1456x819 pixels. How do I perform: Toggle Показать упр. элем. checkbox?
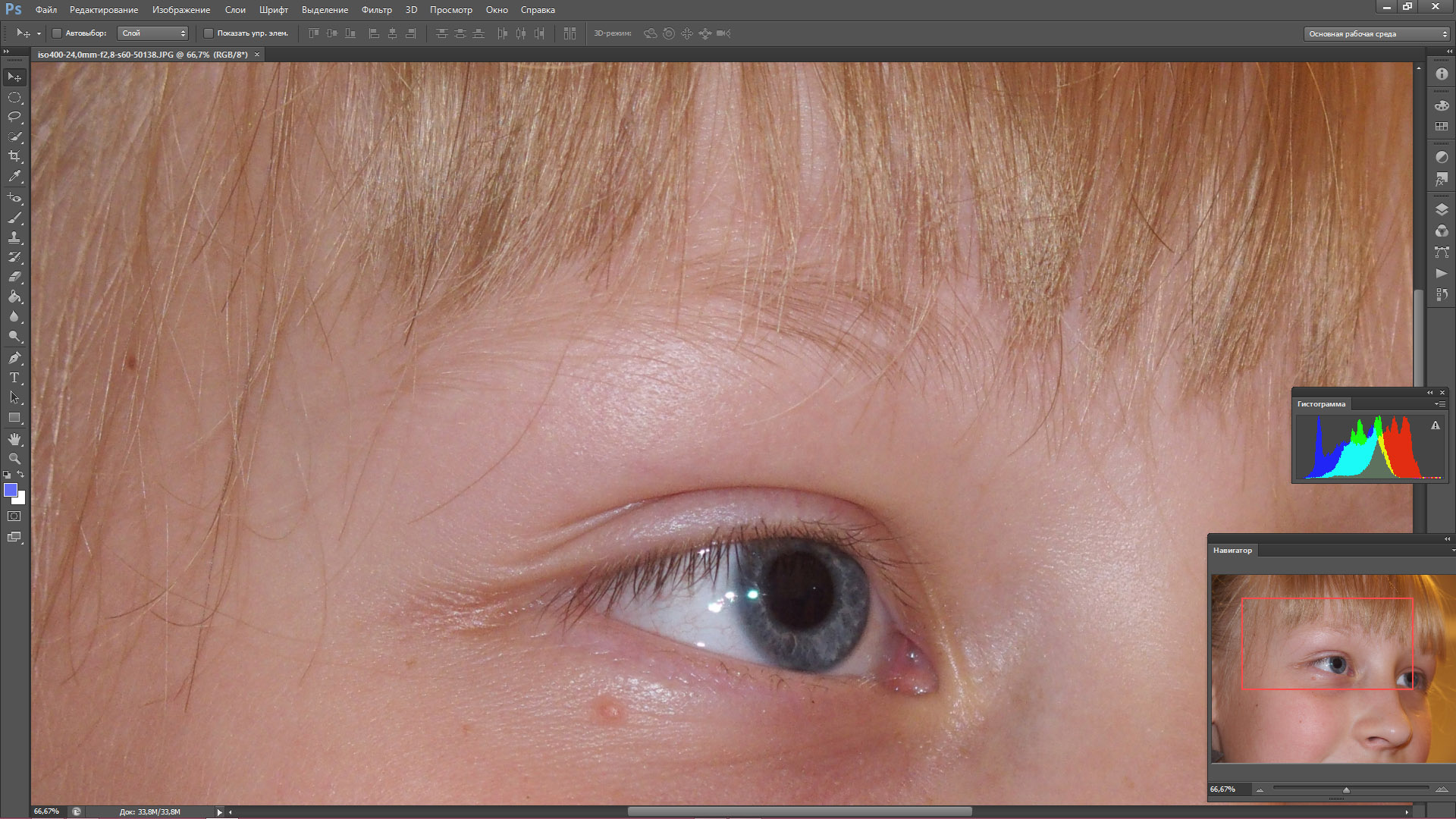tap(209, 33)
